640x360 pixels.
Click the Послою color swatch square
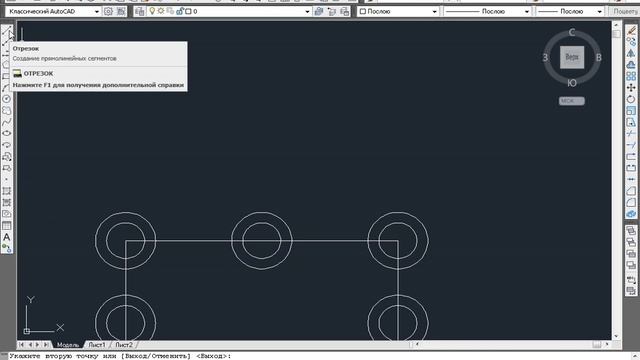[x=362, y=11]
